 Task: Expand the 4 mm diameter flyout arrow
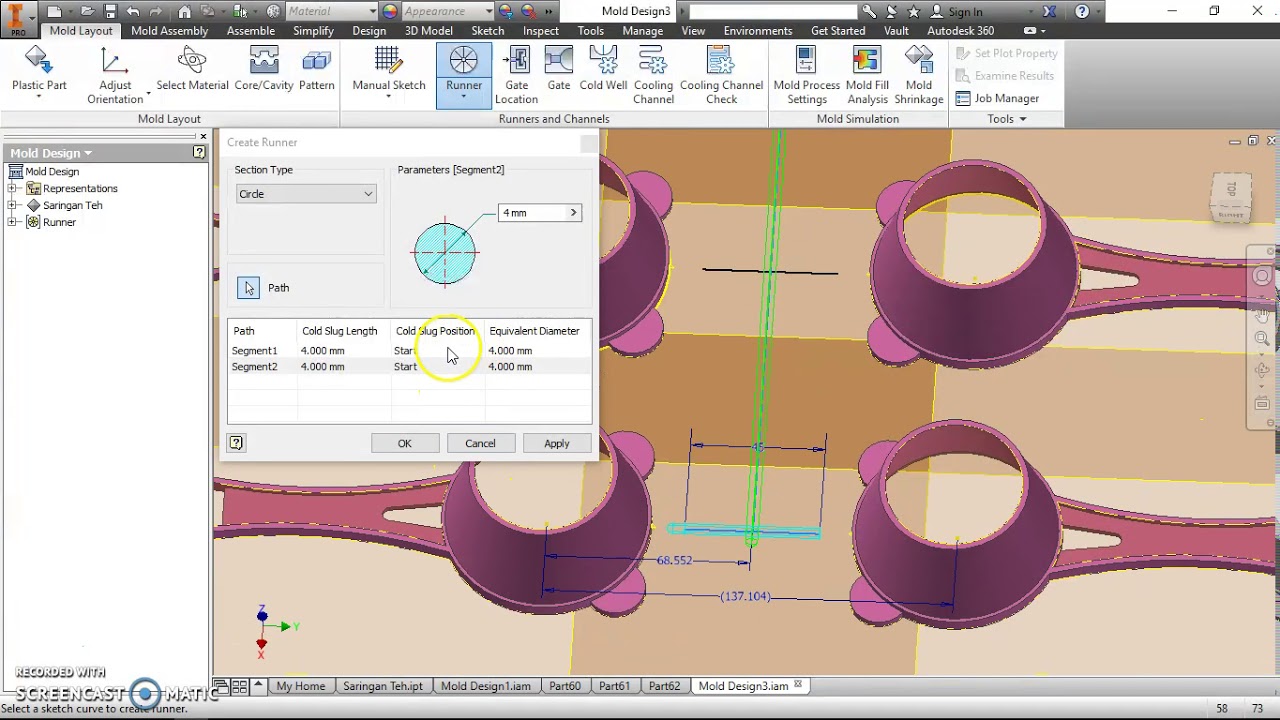click(573, 212)
